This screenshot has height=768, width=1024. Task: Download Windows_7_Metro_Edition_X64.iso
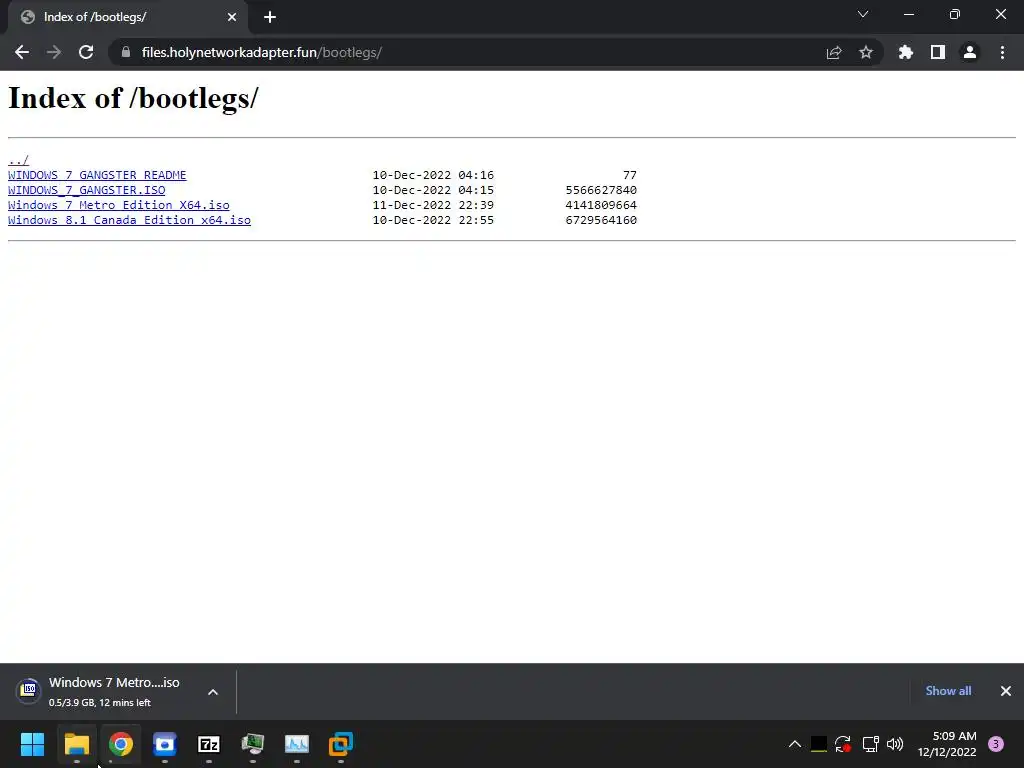click(x=119, y=205)
